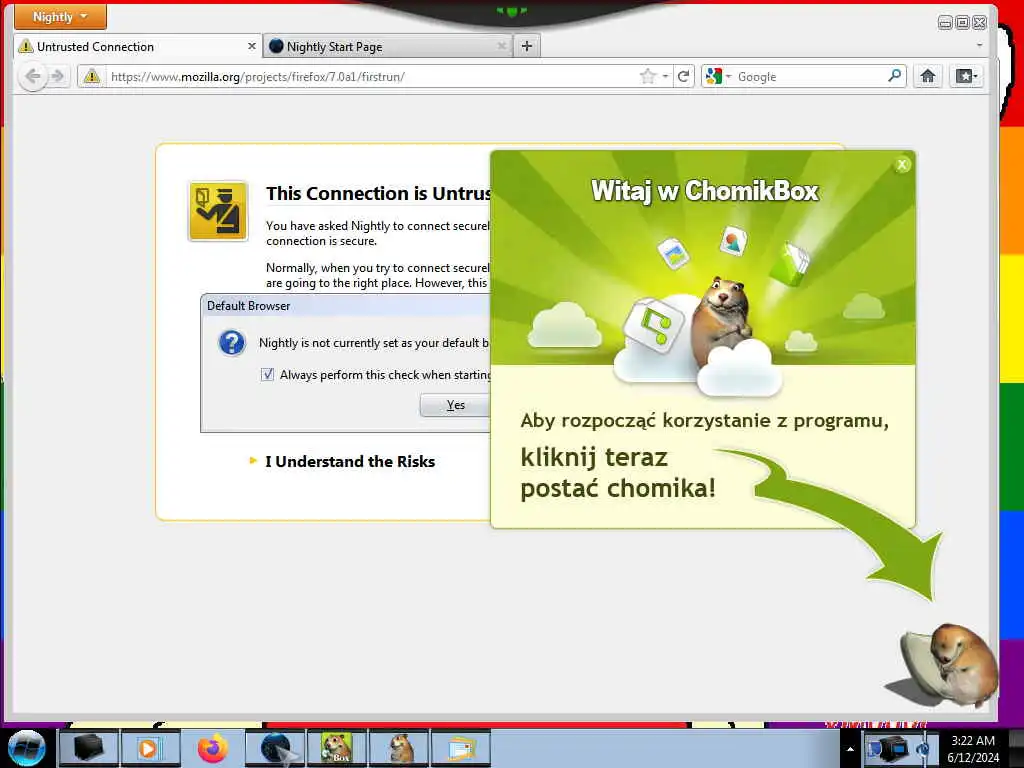
Task: Open the URL history dropdown arrow
Action: (665, 76)
